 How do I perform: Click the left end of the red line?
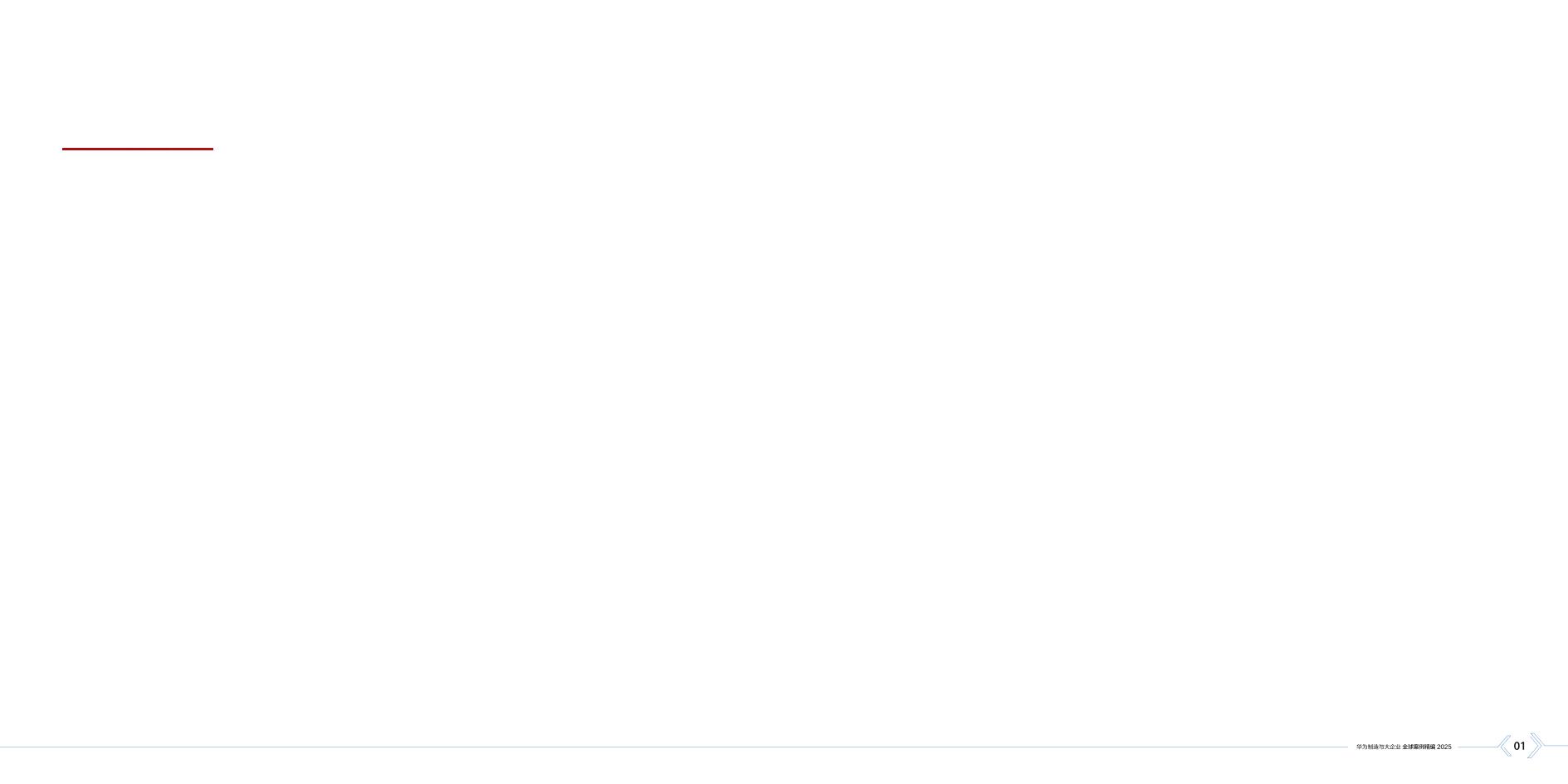click(65, 149)
